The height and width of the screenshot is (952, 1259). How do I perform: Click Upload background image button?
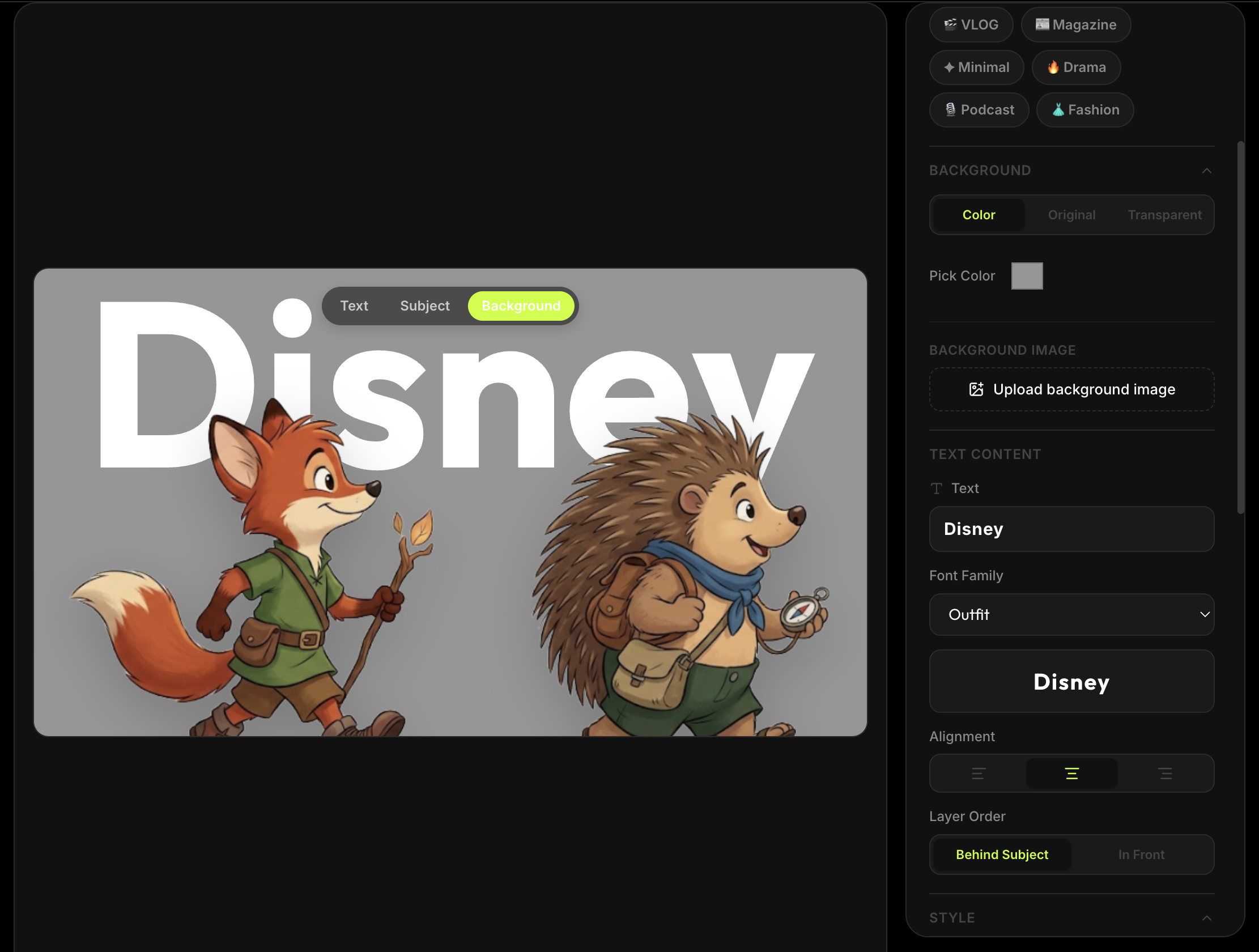[1071, 389]
